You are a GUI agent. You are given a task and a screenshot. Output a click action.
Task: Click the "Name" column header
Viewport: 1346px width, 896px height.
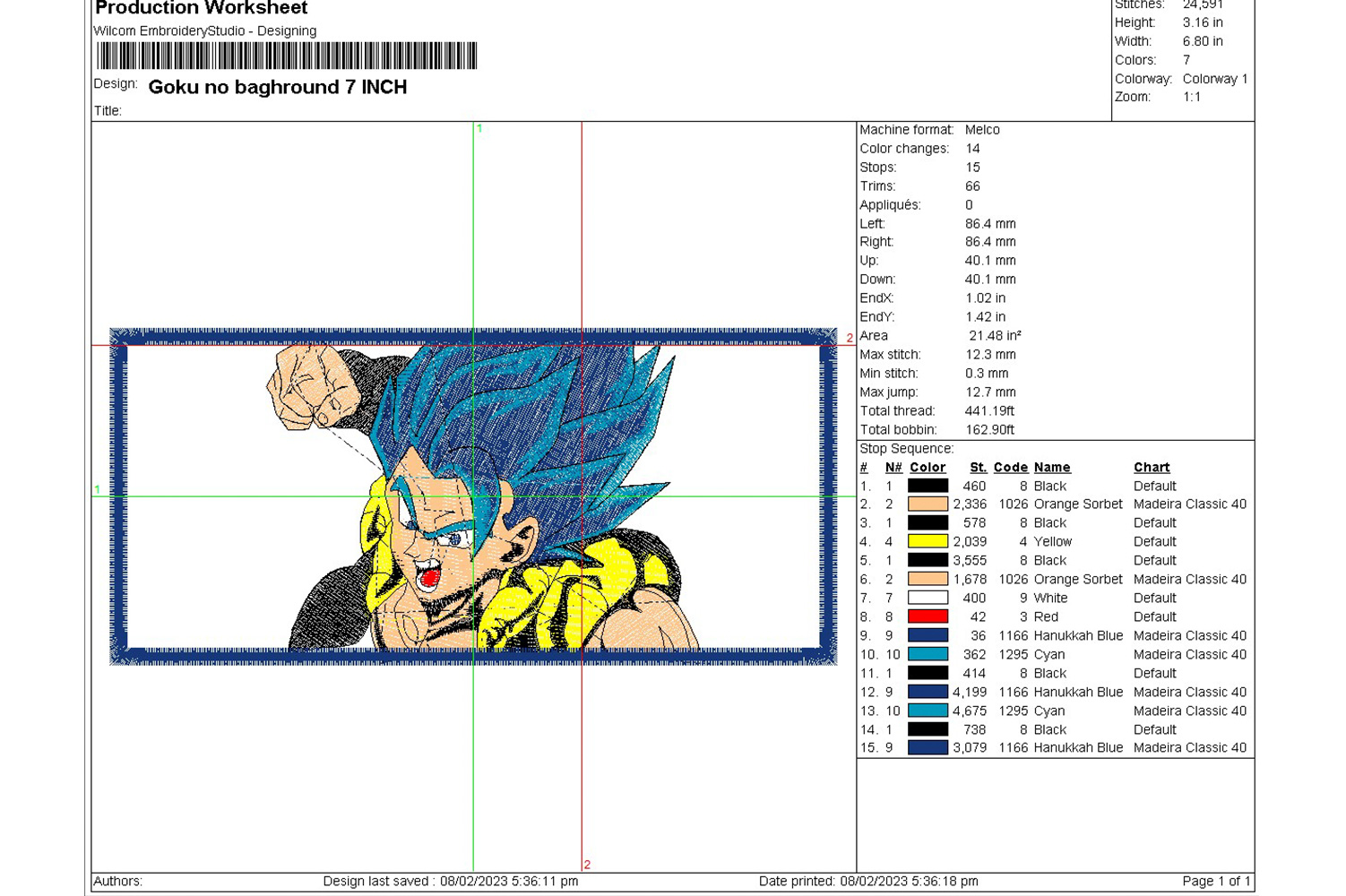pos(1052,468)
